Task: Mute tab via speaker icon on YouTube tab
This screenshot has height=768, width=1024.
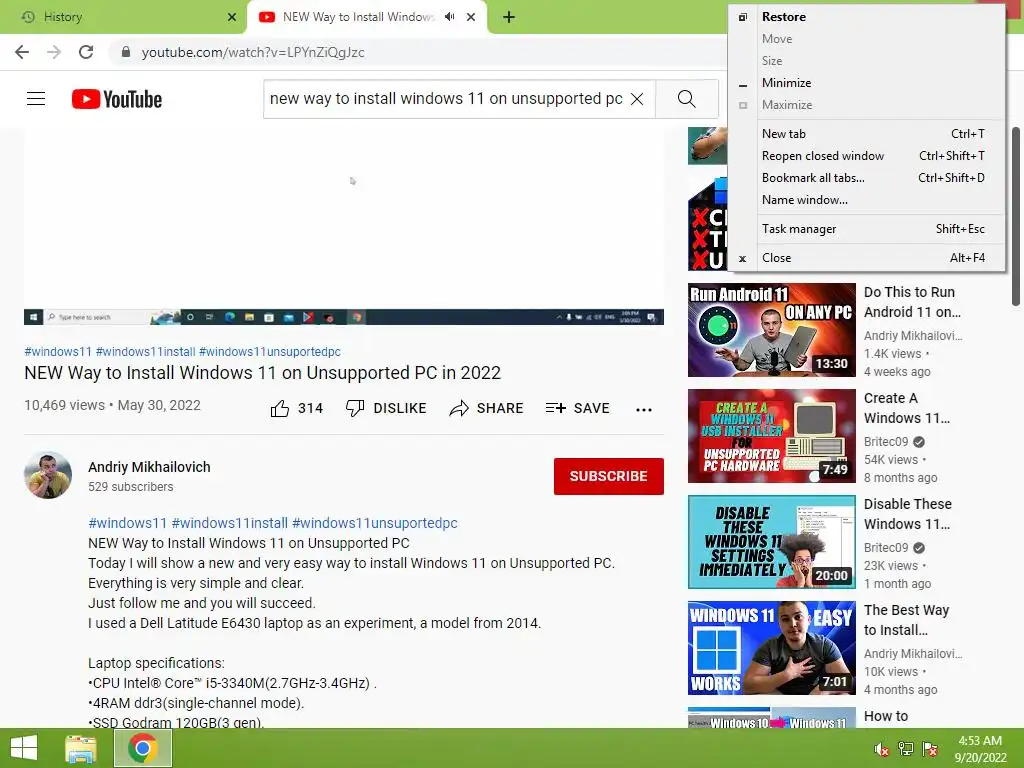Action: [449, 17]
